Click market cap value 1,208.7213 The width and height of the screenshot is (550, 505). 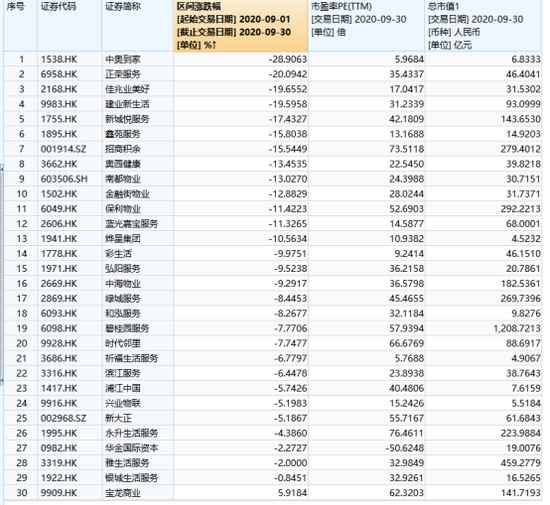point(517,328)
